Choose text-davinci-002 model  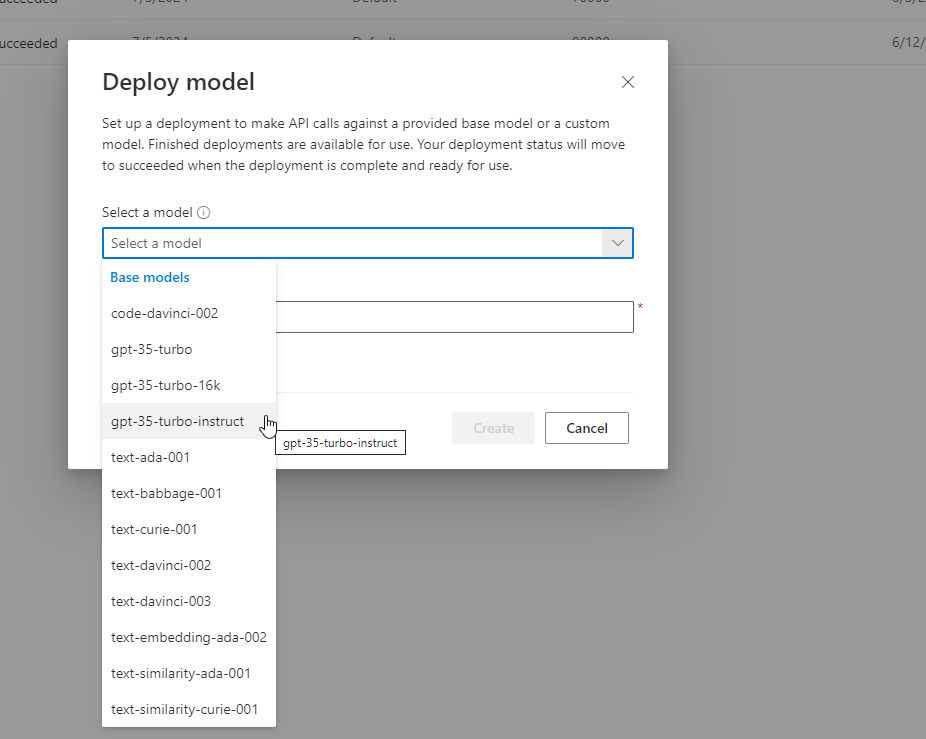tap(189, 565)
